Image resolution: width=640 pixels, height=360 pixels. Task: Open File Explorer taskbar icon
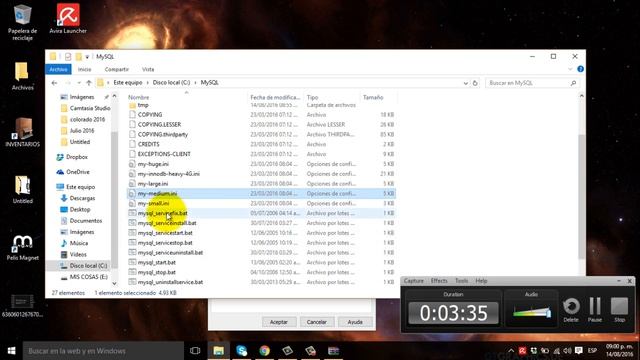tap(218, 351)
